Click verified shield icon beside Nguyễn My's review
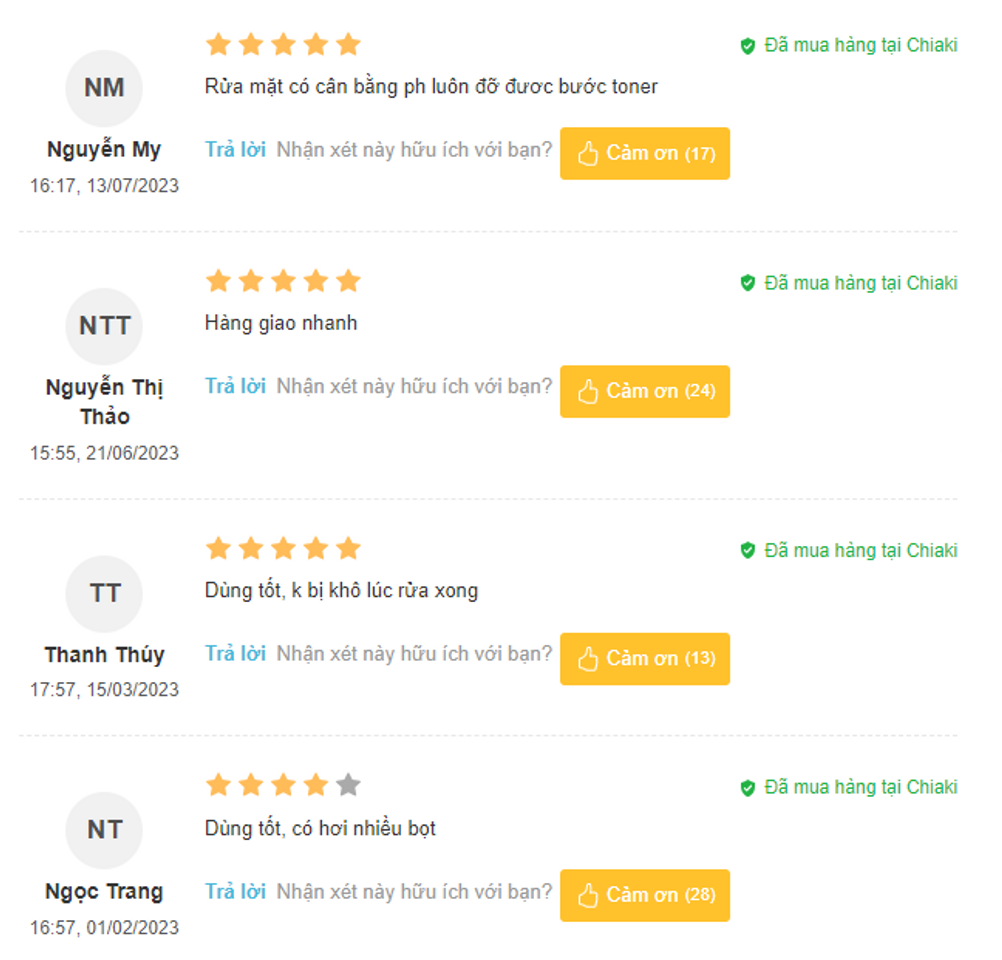This screenshot has width=1002, height=960. [x=748, y=45]
